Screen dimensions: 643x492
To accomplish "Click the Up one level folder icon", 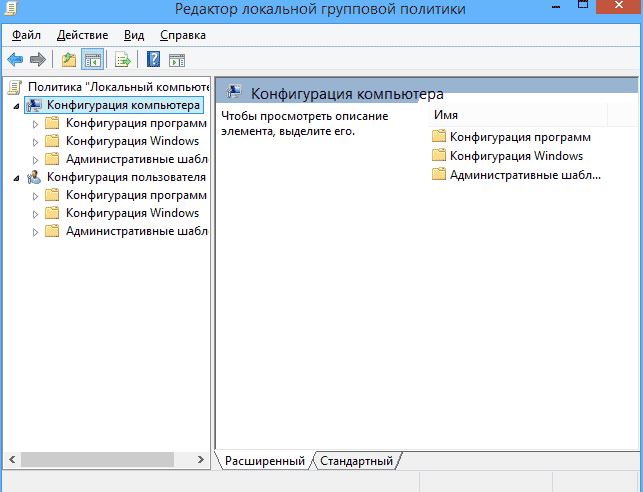I will pos(68,60).
